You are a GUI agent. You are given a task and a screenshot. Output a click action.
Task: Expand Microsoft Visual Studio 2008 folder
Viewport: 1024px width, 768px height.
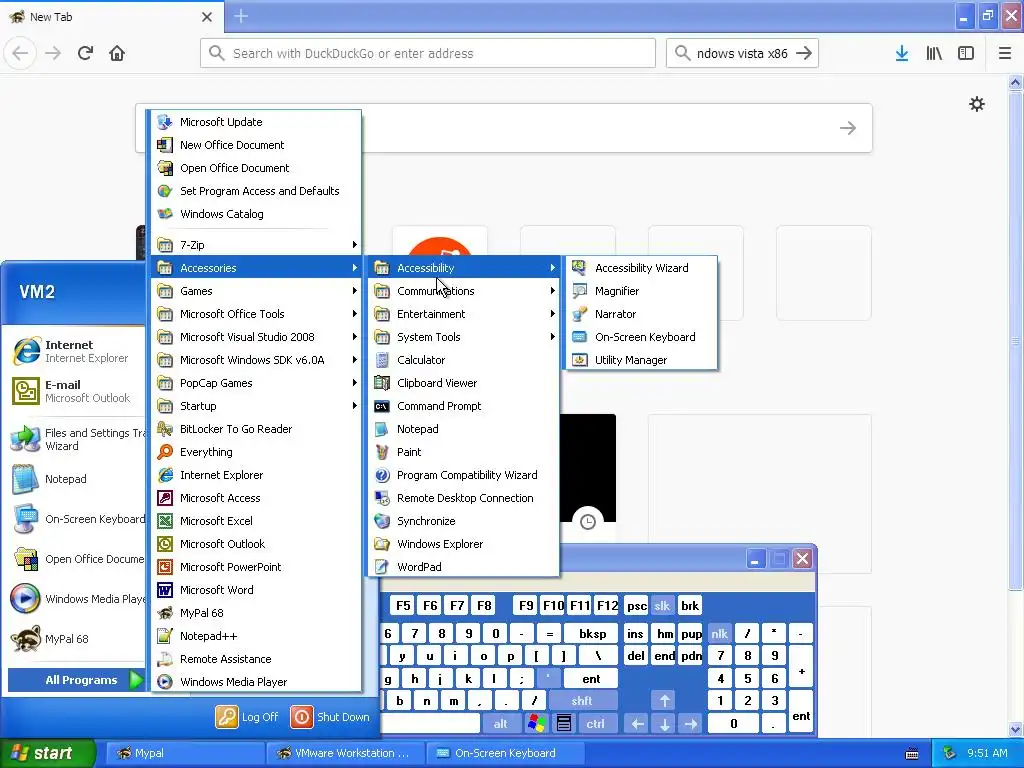(x=256, y=337)
